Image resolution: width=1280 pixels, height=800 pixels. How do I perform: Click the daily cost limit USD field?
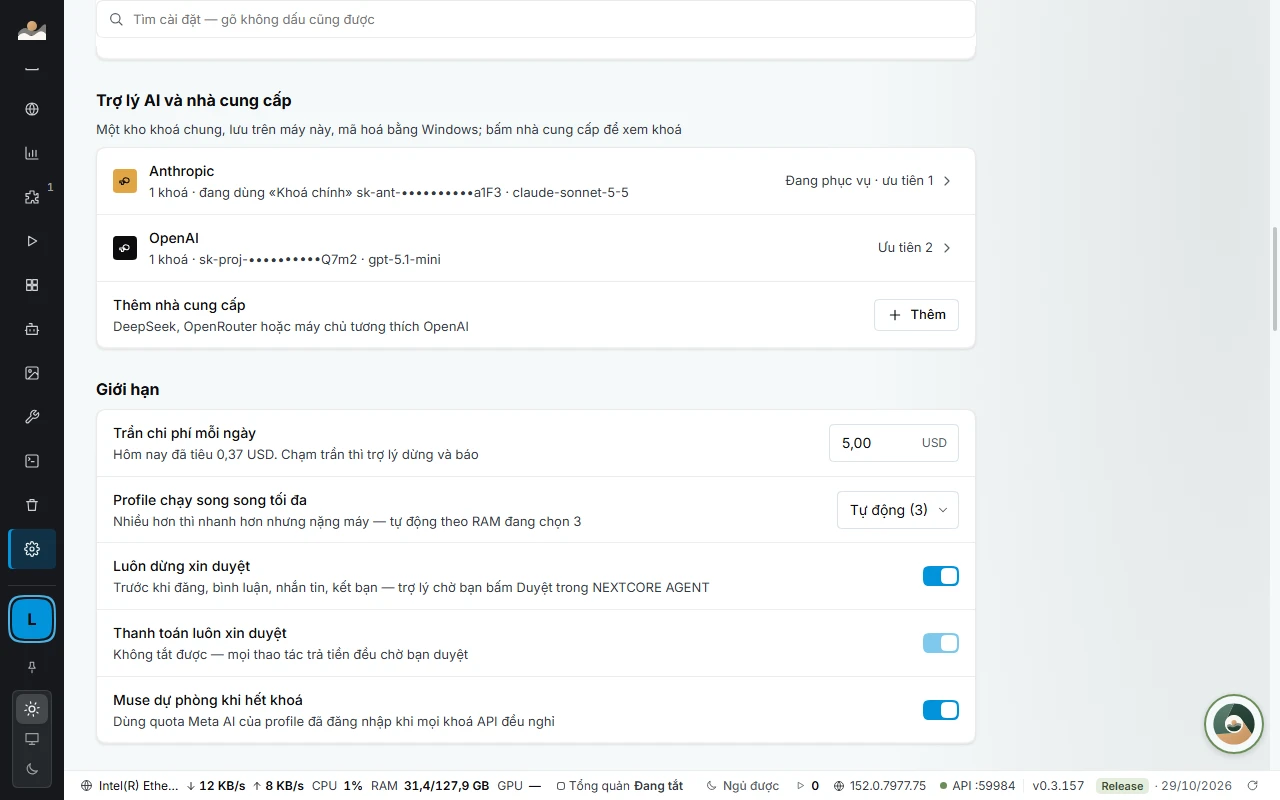click(x=893, y=443)
